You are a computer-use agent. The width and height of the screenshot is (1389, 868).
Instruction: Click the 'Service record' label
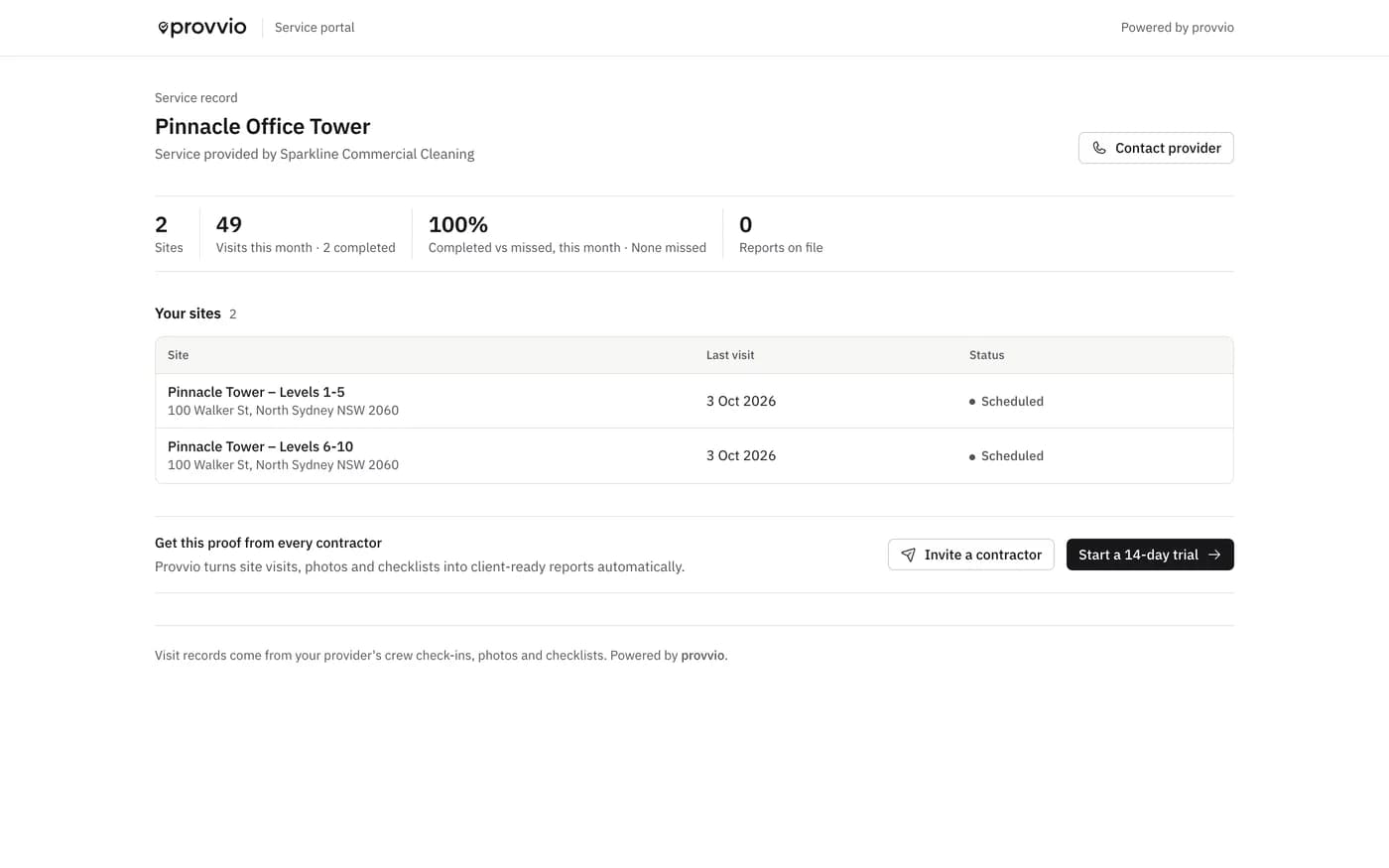196,98
